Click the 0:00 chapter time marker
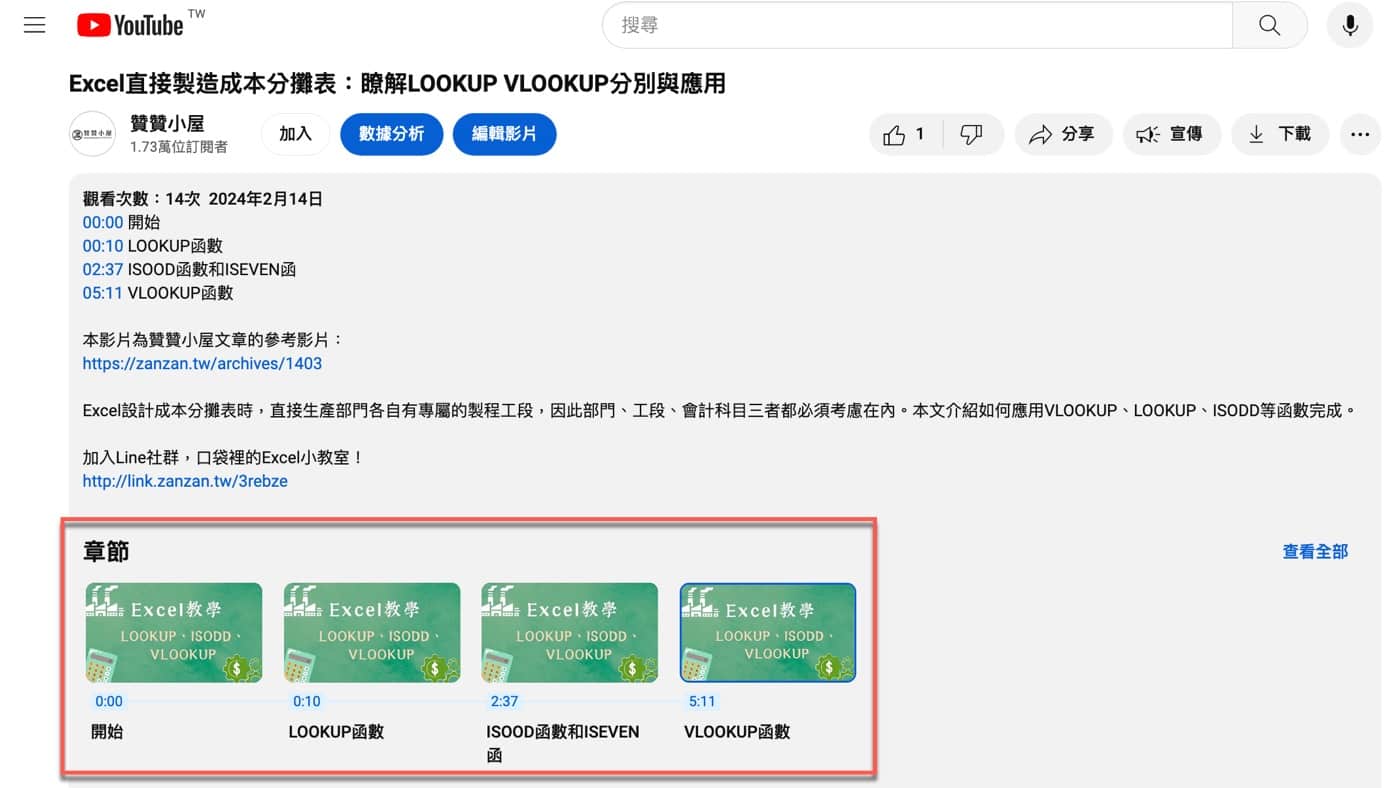 109,701
